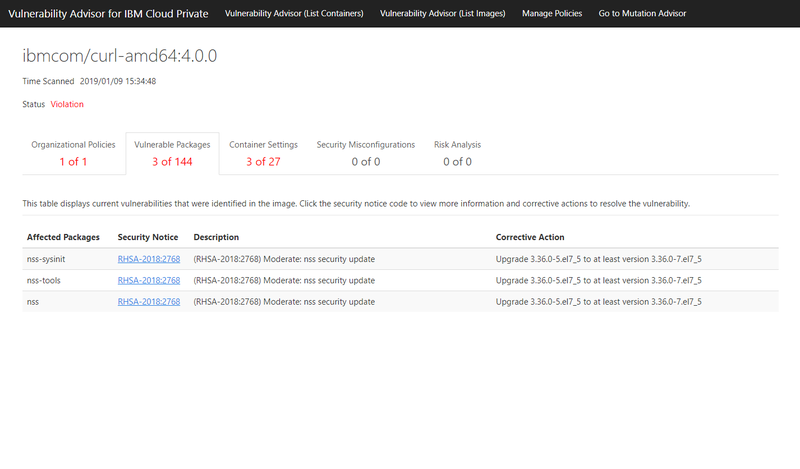800x469 pixels.
Task: Select the nss-tools package cell
Action: (44, 280)
